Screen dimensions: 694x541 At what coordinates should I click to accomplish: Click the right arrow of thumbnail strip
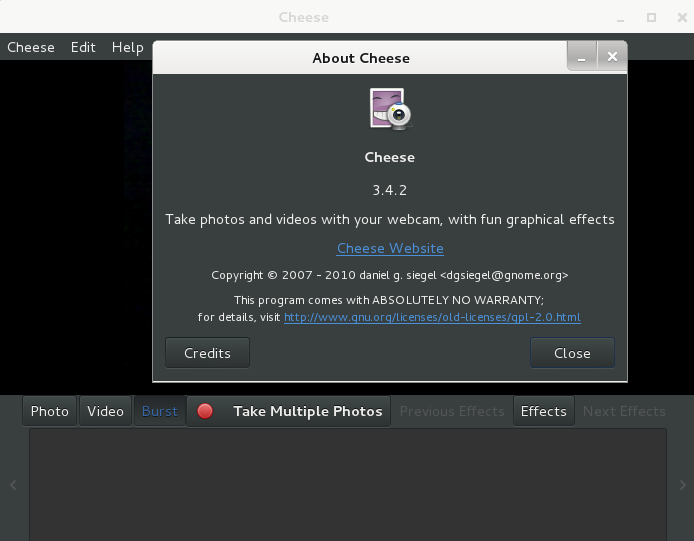coord(682,485)
